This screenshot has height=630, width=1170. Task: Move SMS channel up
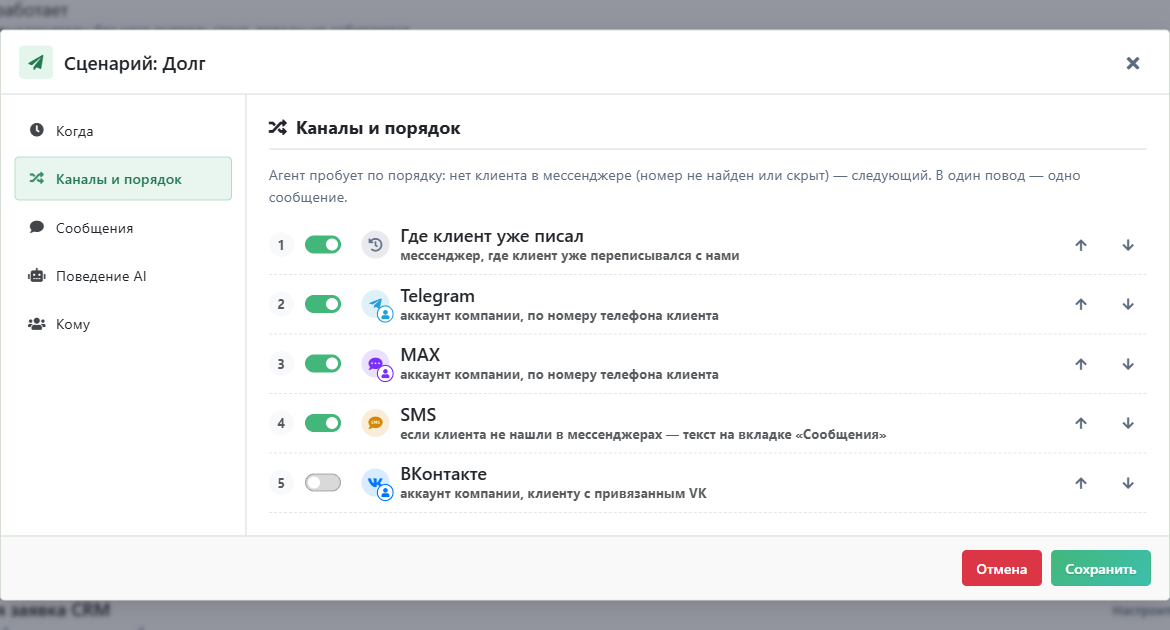pyautogui.click(x=1080, y=423)
